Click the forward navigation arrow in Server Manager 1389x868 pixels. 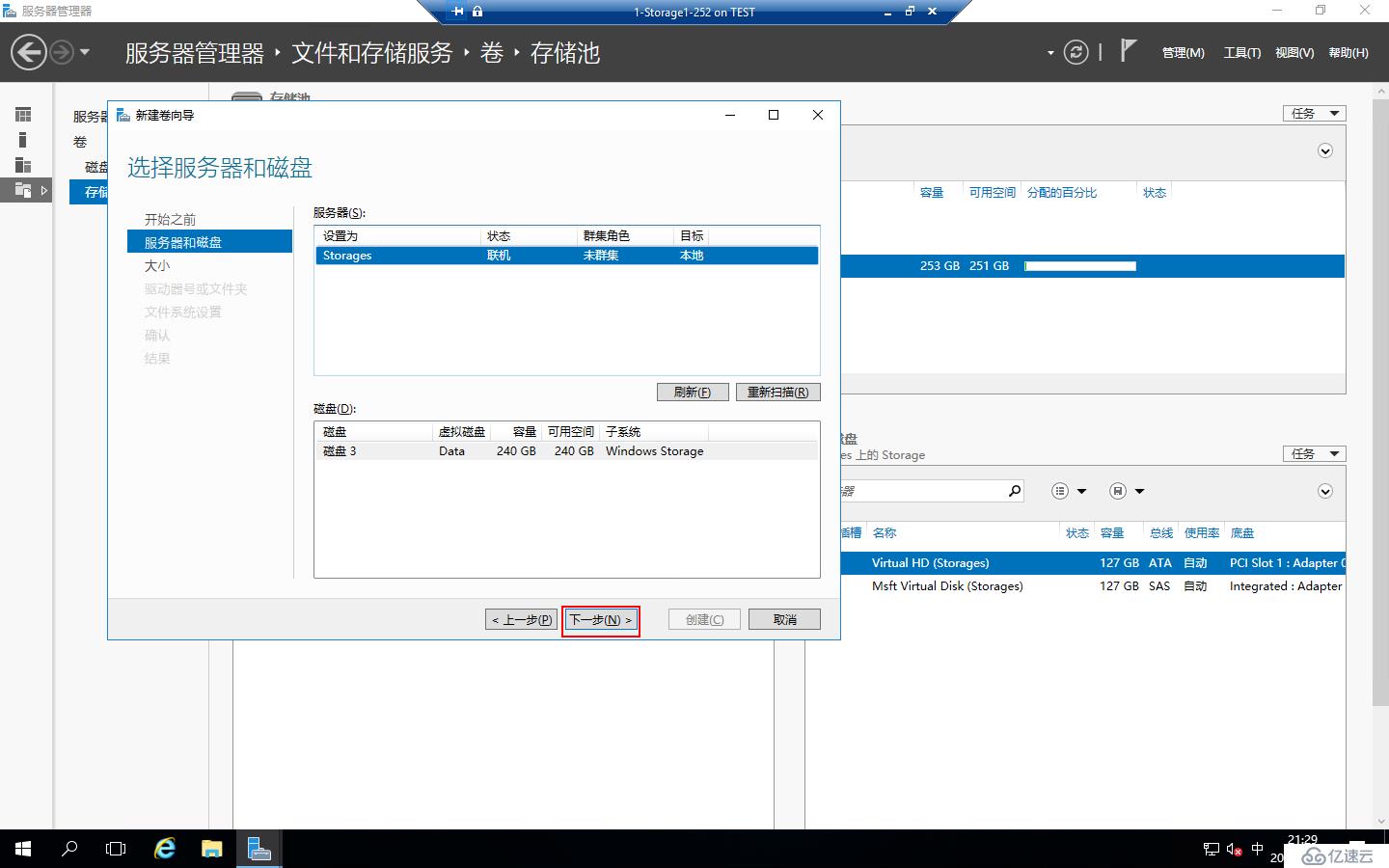[61, 52]
